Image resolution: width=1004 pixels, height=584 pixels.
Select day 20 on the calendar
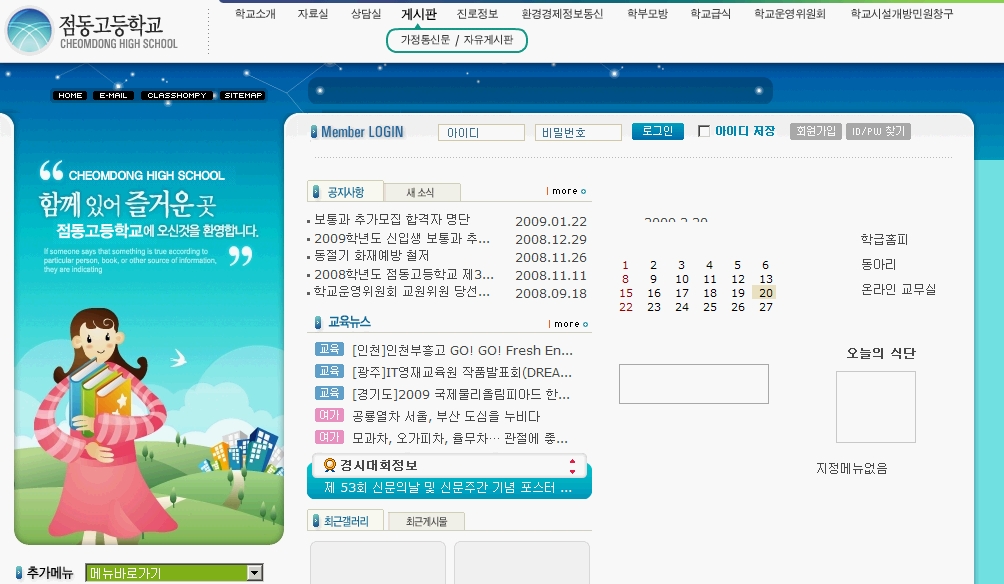(765, 293)
